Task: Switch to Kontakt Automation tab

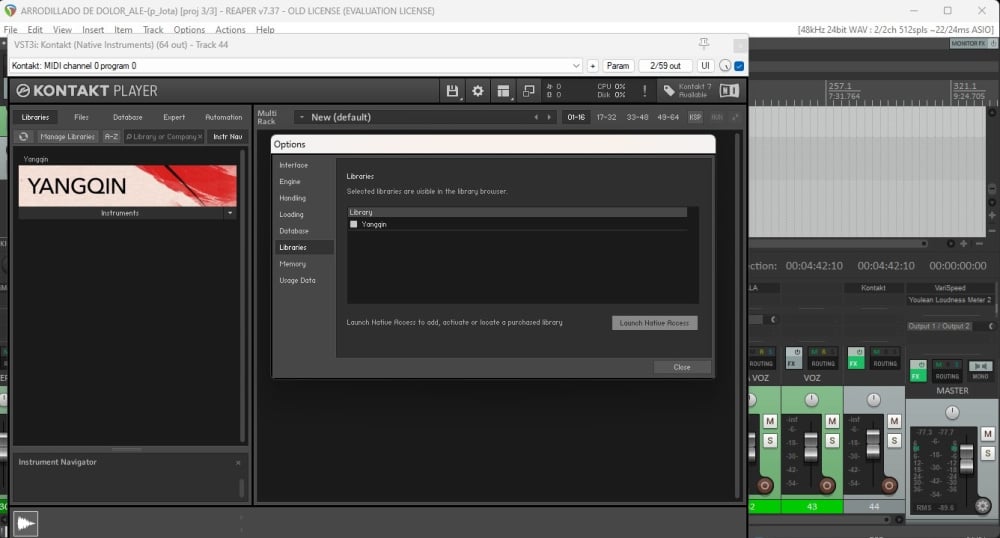Action: tap(223, 117)
